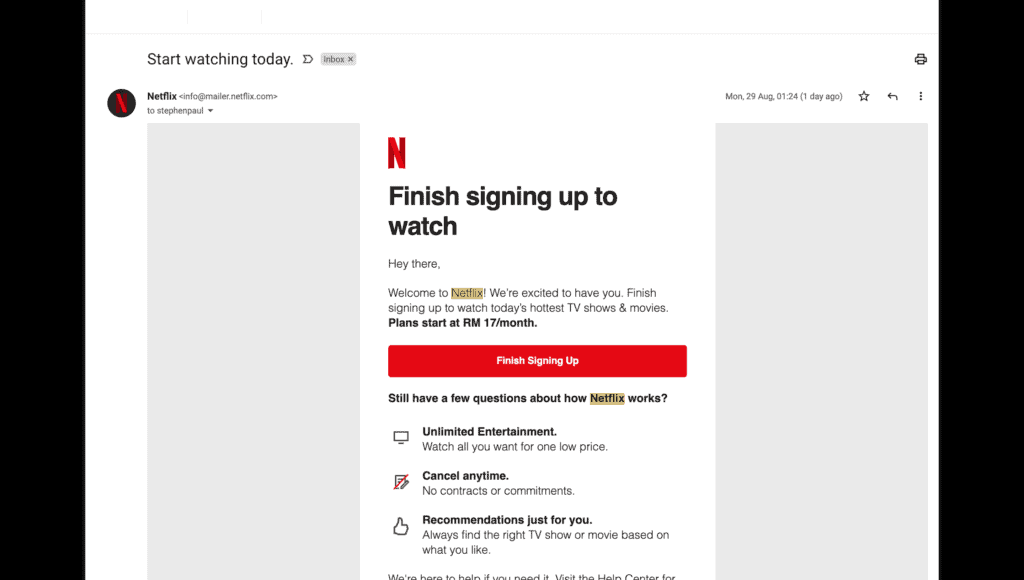Click the subject line "Start watching today."
Screen dimensions: 1024x580
220,59
